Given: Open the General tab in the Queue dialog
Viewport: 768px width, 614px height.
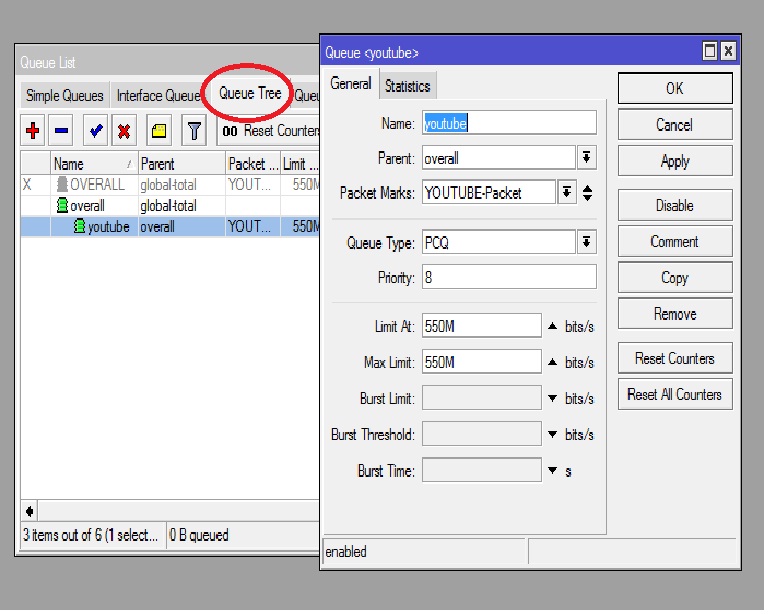Looking at the screenshot, I should (351, 84).
